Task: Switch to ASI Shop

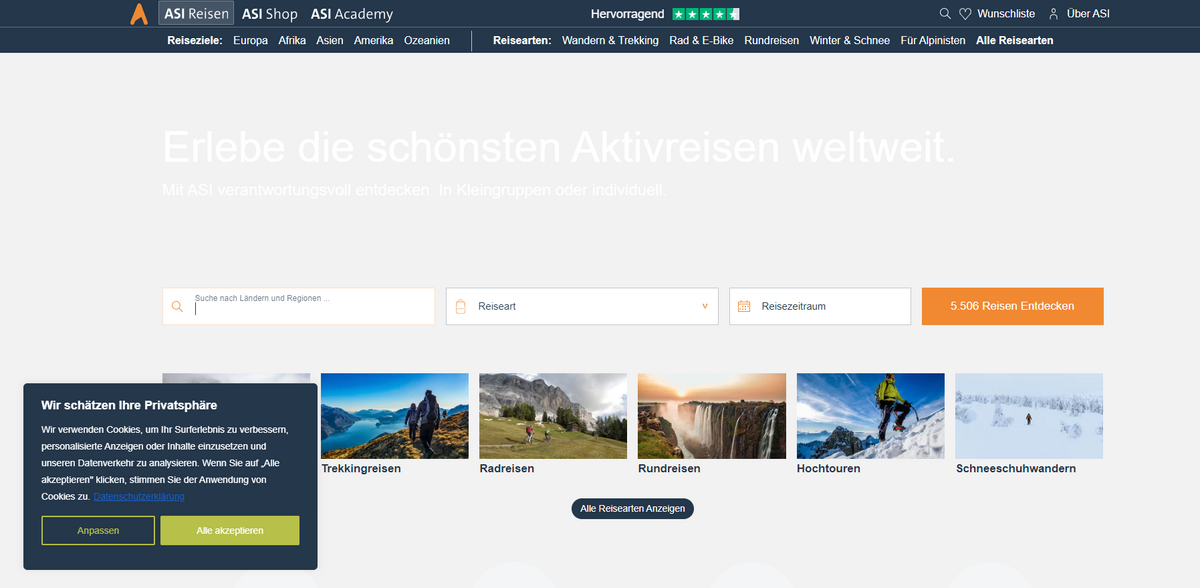Action: (x=270, y=14)
